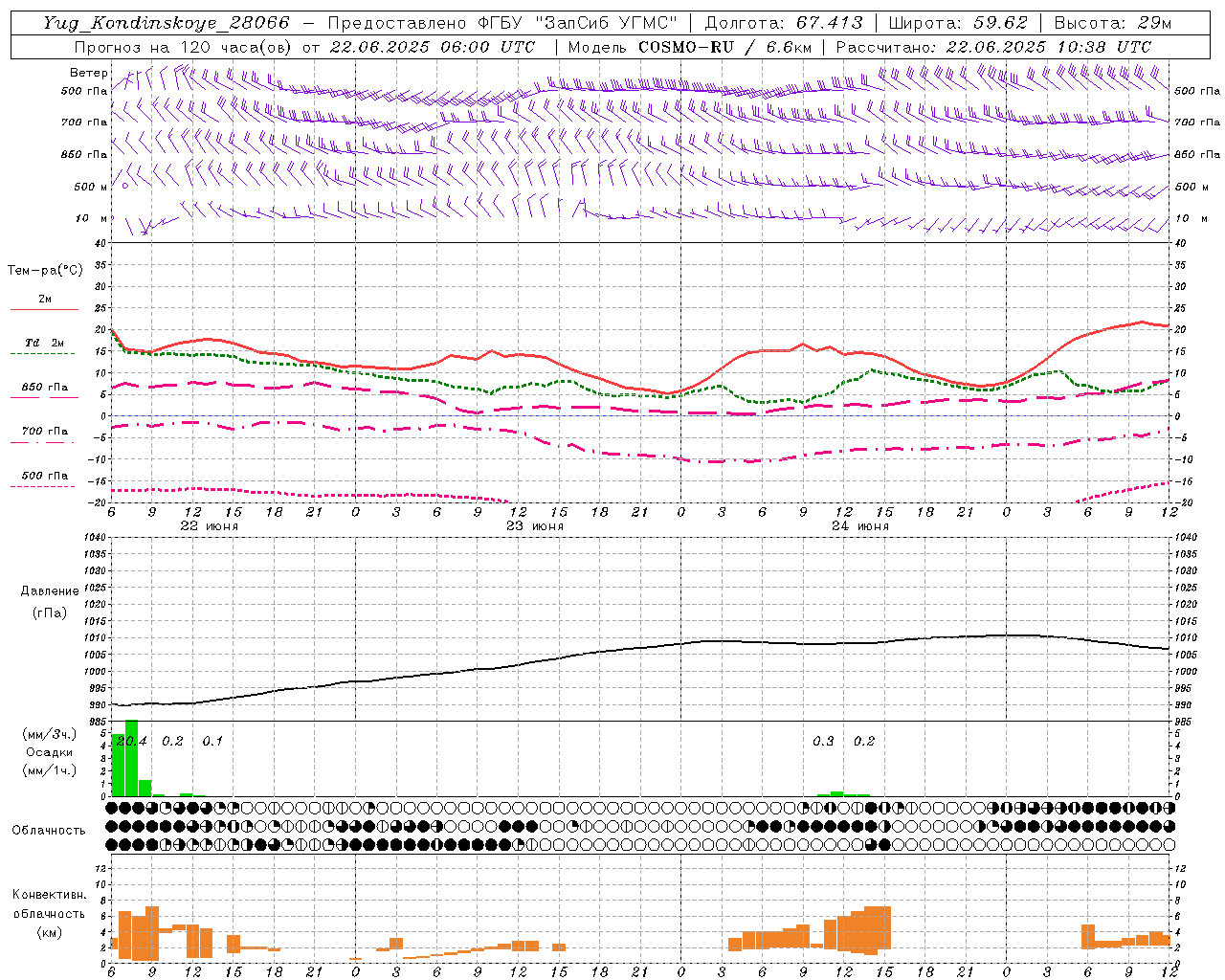Click the '500 гПа' temperature legend entry

tap(44, 479)
